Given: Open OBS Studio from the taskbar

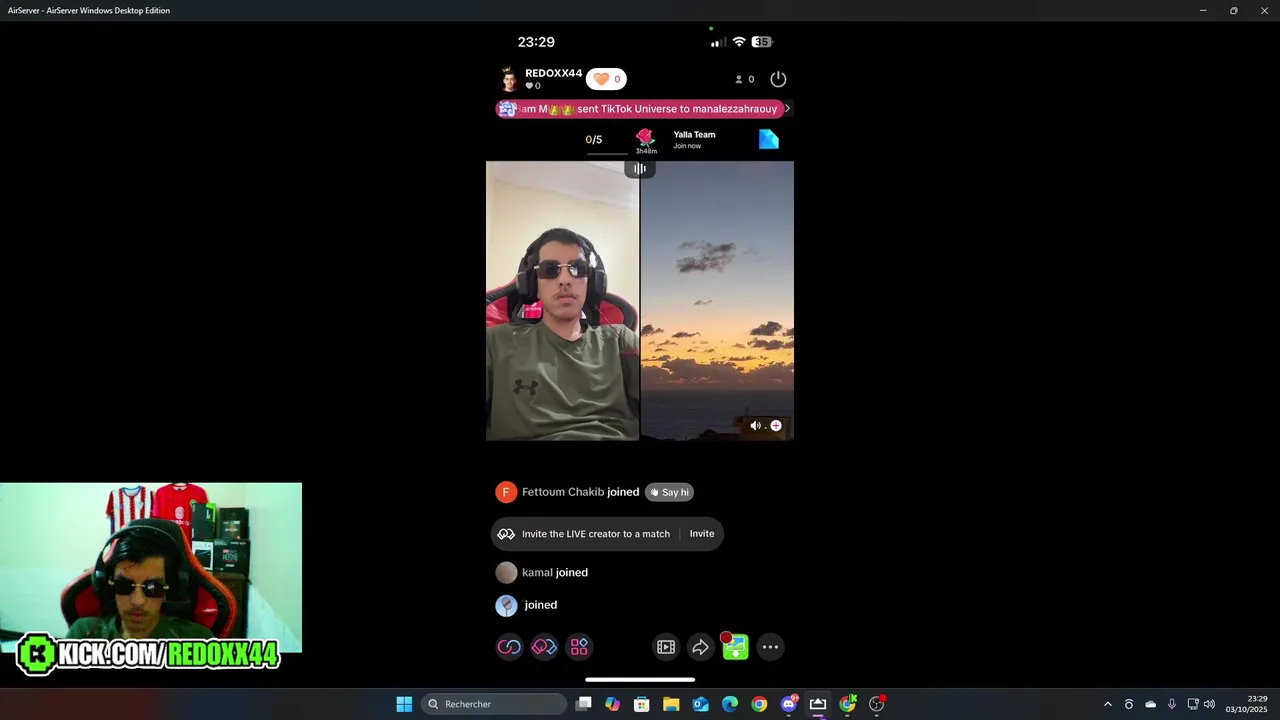Looking at the screenshot, I should click(x=877, y=704).
